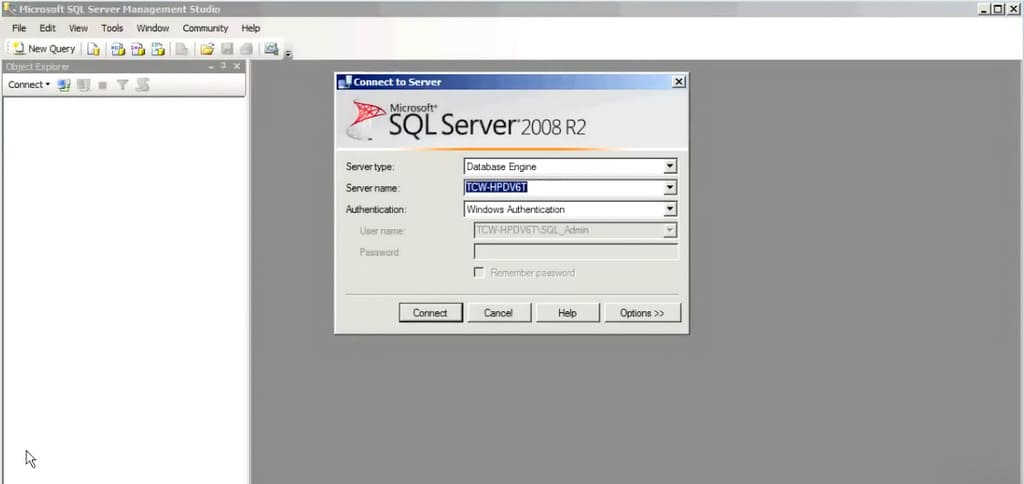This screenshot has width=1024, height=484.
Task: Open the toolbar options overflow arrow
Action: click(288, 54)
